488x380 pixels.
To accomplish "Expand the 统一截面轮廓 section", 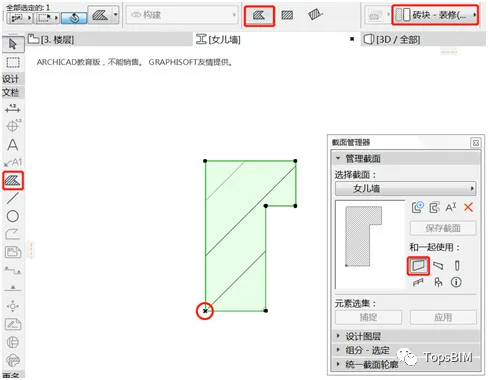I will [x=406, y=364].
